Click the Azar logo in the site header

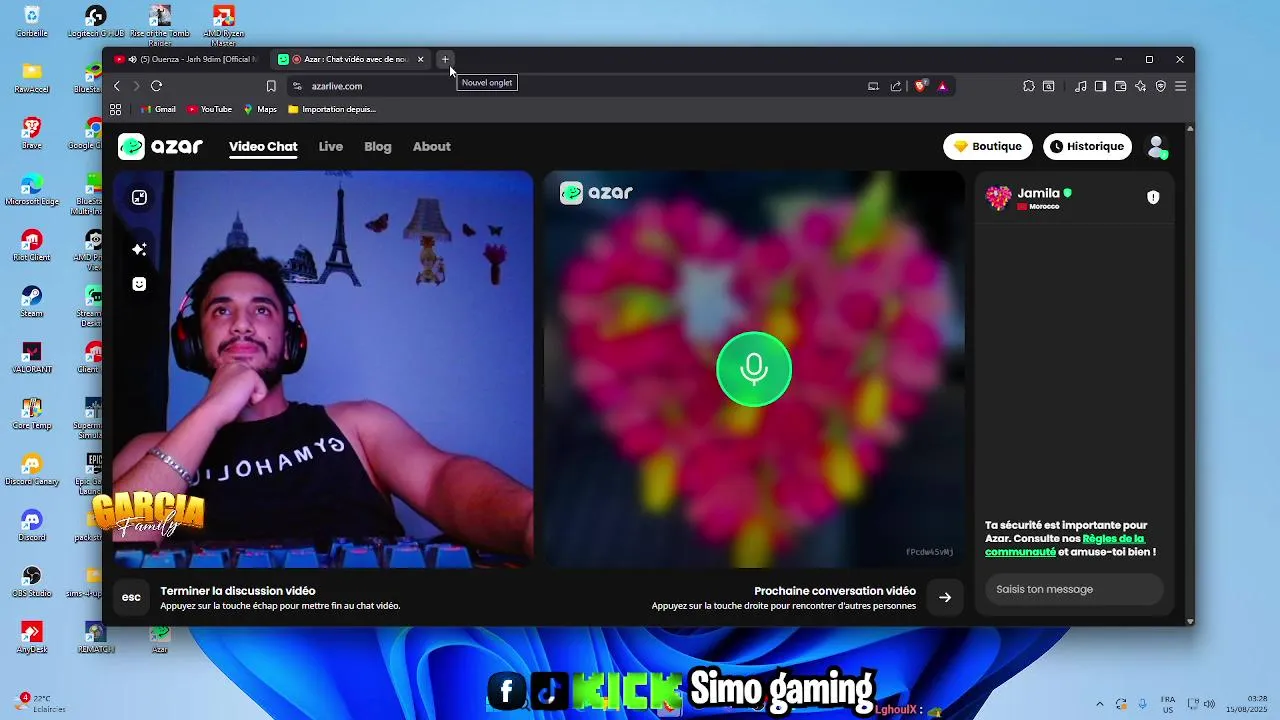click(160, 146)
